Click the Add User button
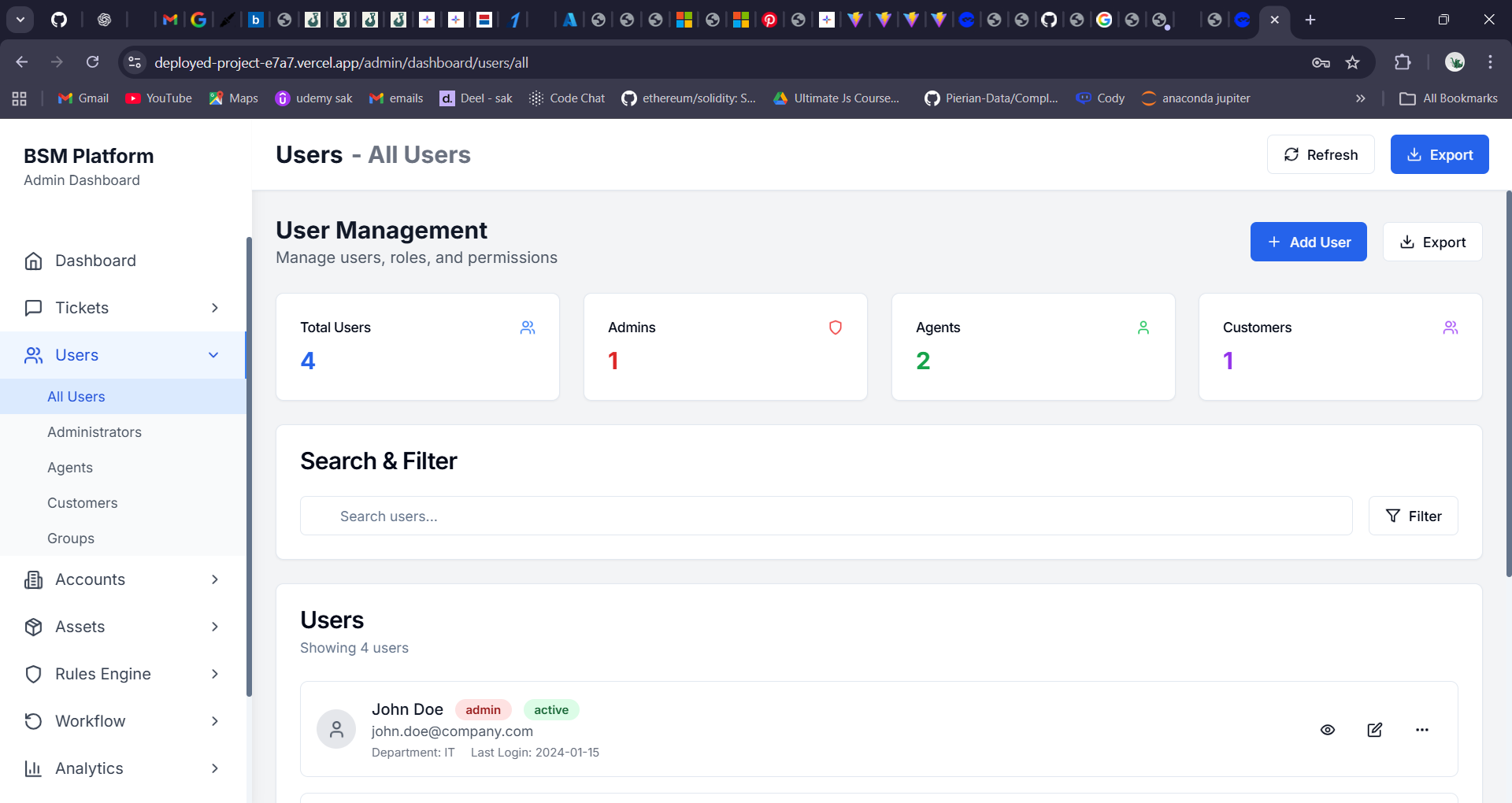This screenshot has width=1512, height=803. (x=1309, y=242)
